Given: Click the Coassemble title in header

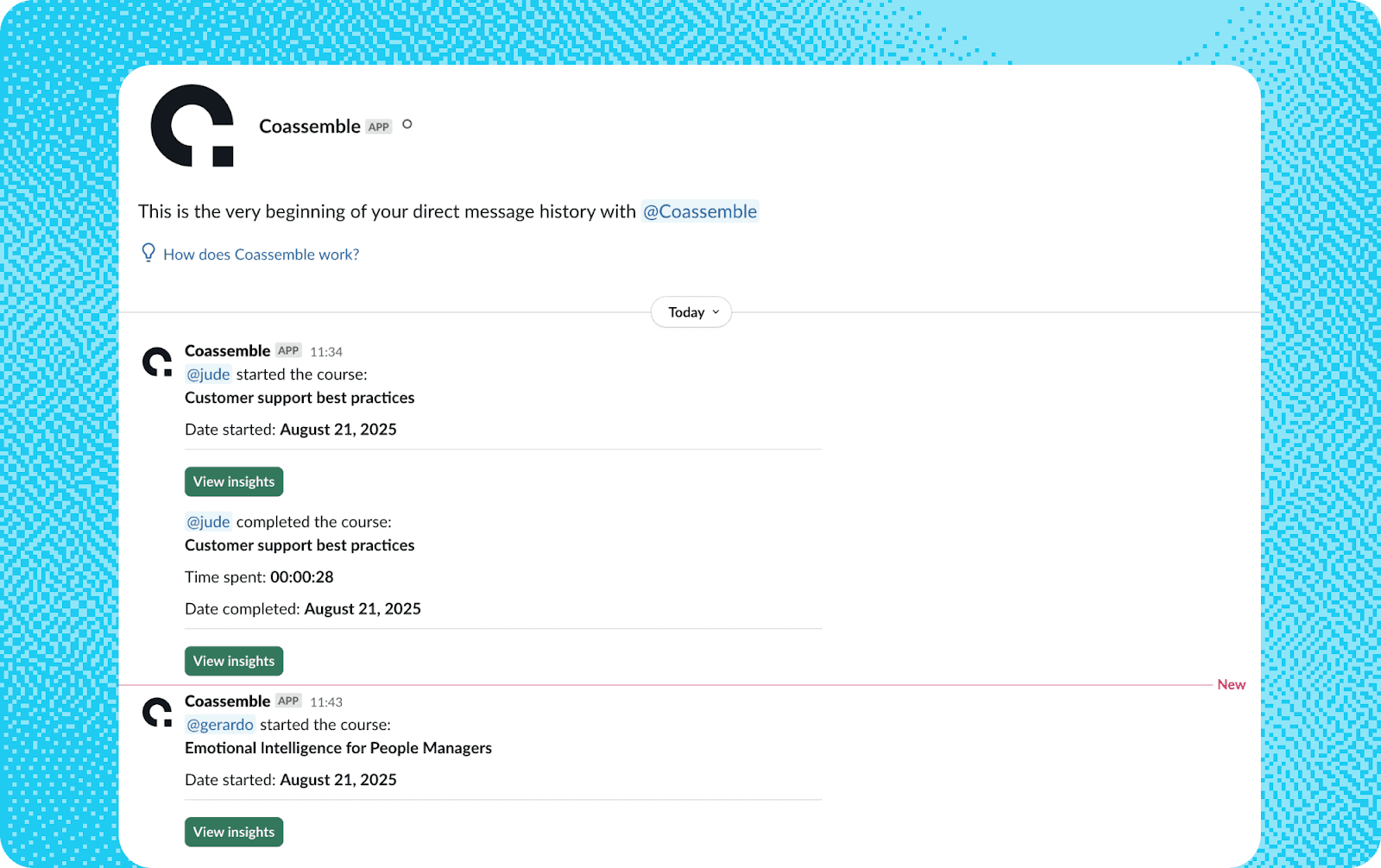Looking at the screenshot, I should [x=310, y=127].
